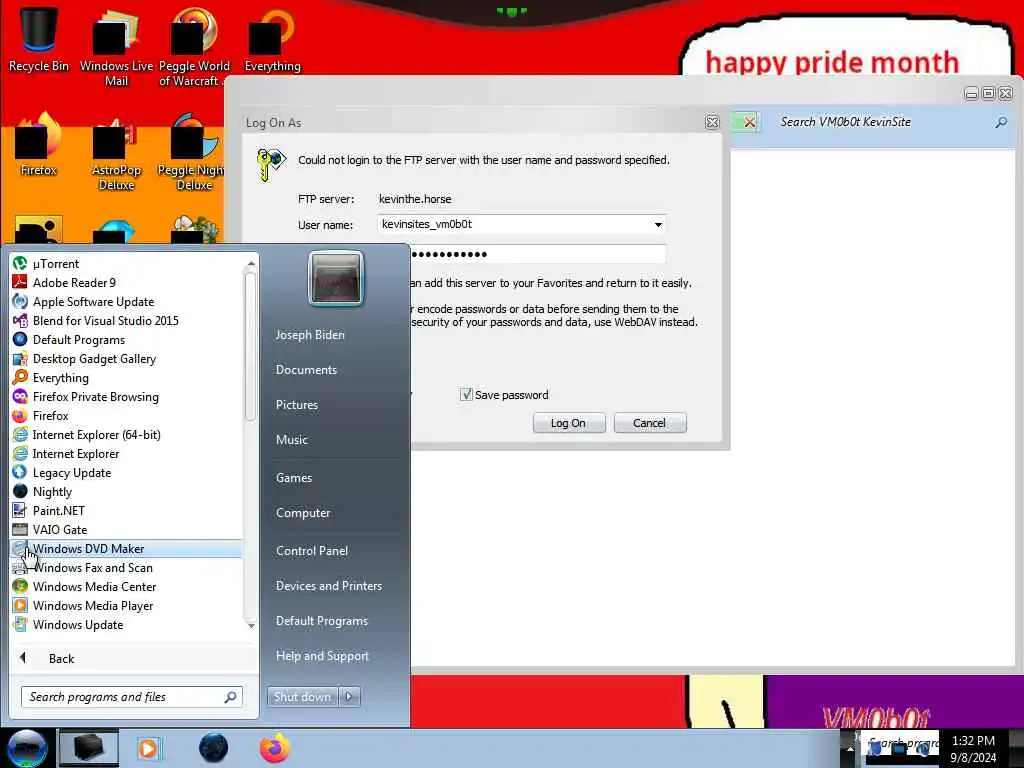
Task: Click the Joseph Biden user name
Action: tap(310, 335)
